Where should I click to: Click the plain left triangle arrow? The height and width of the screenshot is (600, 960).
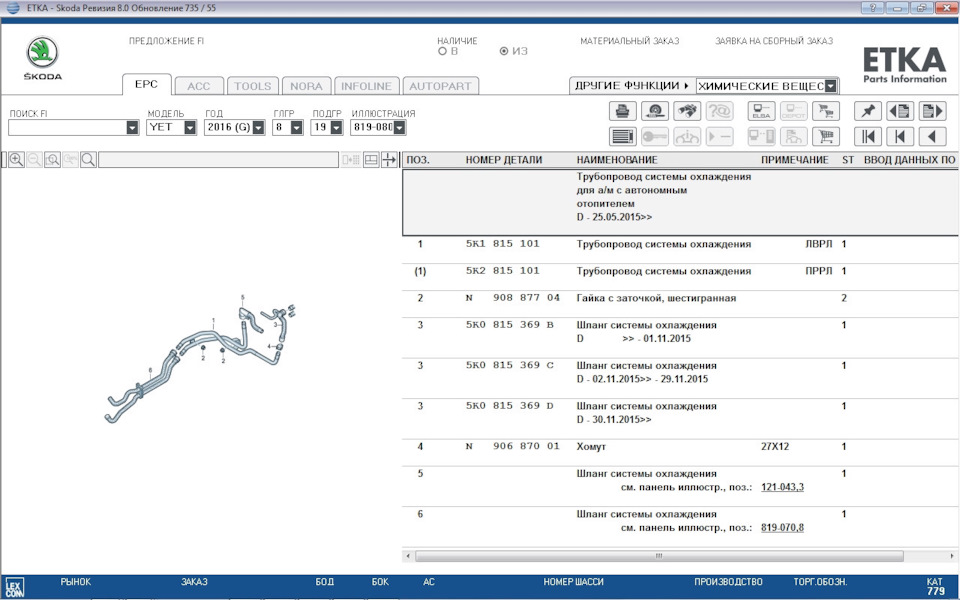click(x=932, y=136)
